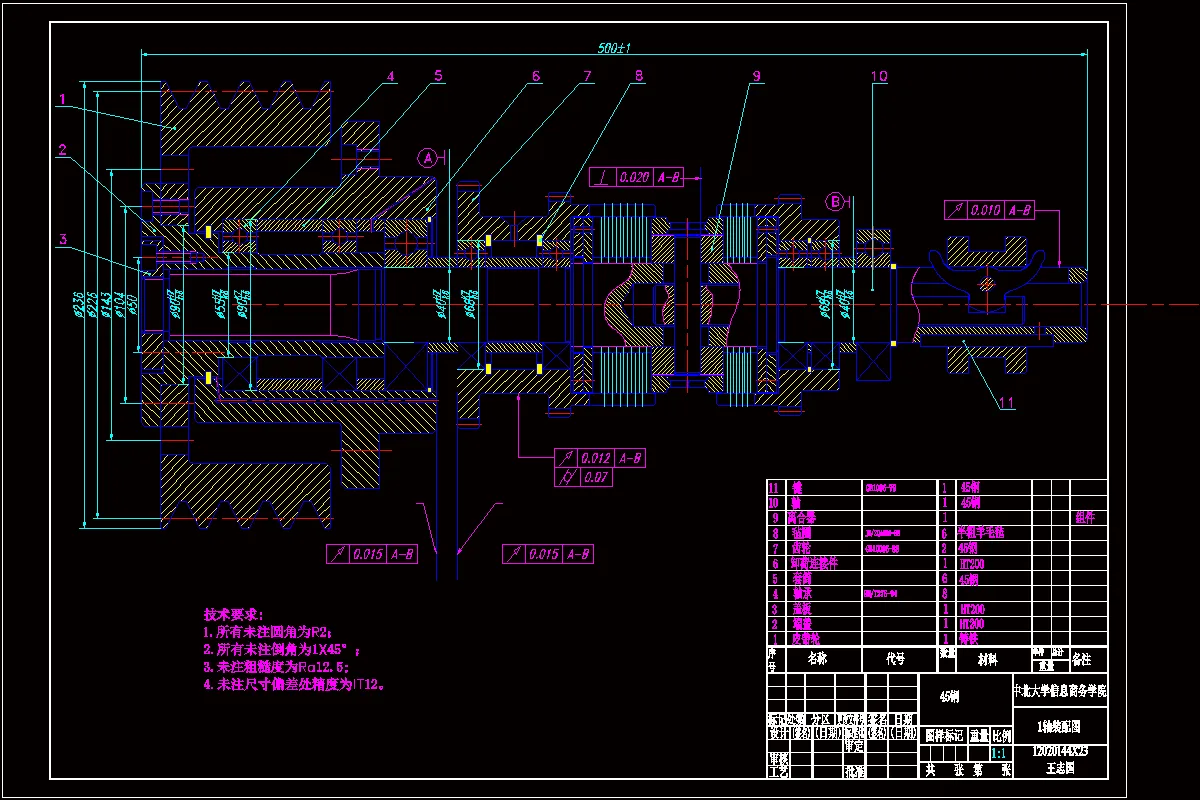
Task: Click the 代号 column header
Action: point(895,659)
